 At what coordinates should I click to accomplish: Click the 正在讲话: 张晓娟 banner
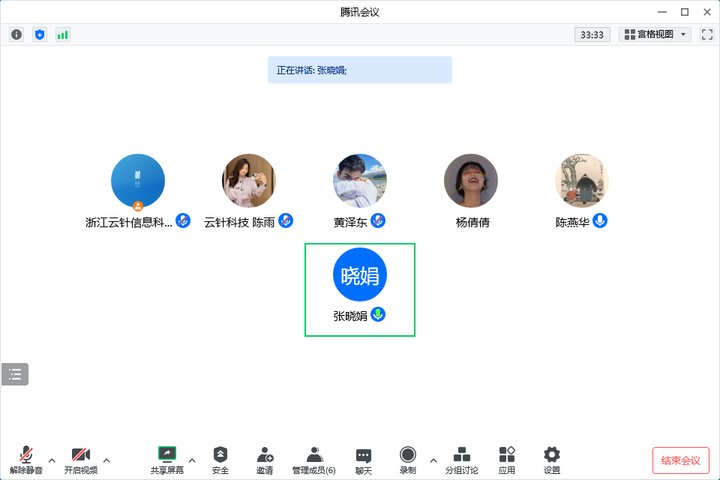pos(360,70)
